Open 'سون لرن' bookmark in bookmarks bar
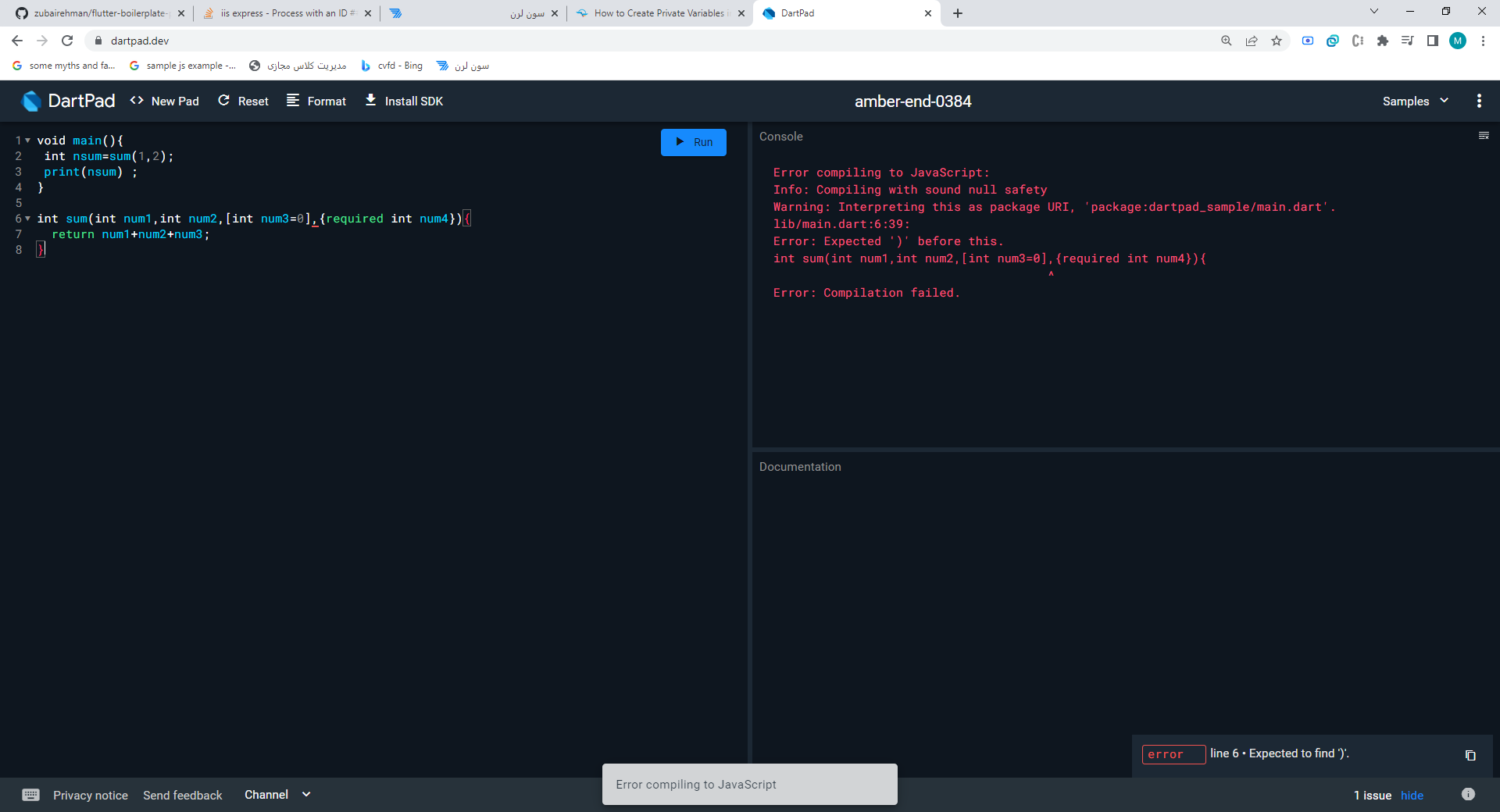Viewport: 1500px width, 812px height. (462, 66)
